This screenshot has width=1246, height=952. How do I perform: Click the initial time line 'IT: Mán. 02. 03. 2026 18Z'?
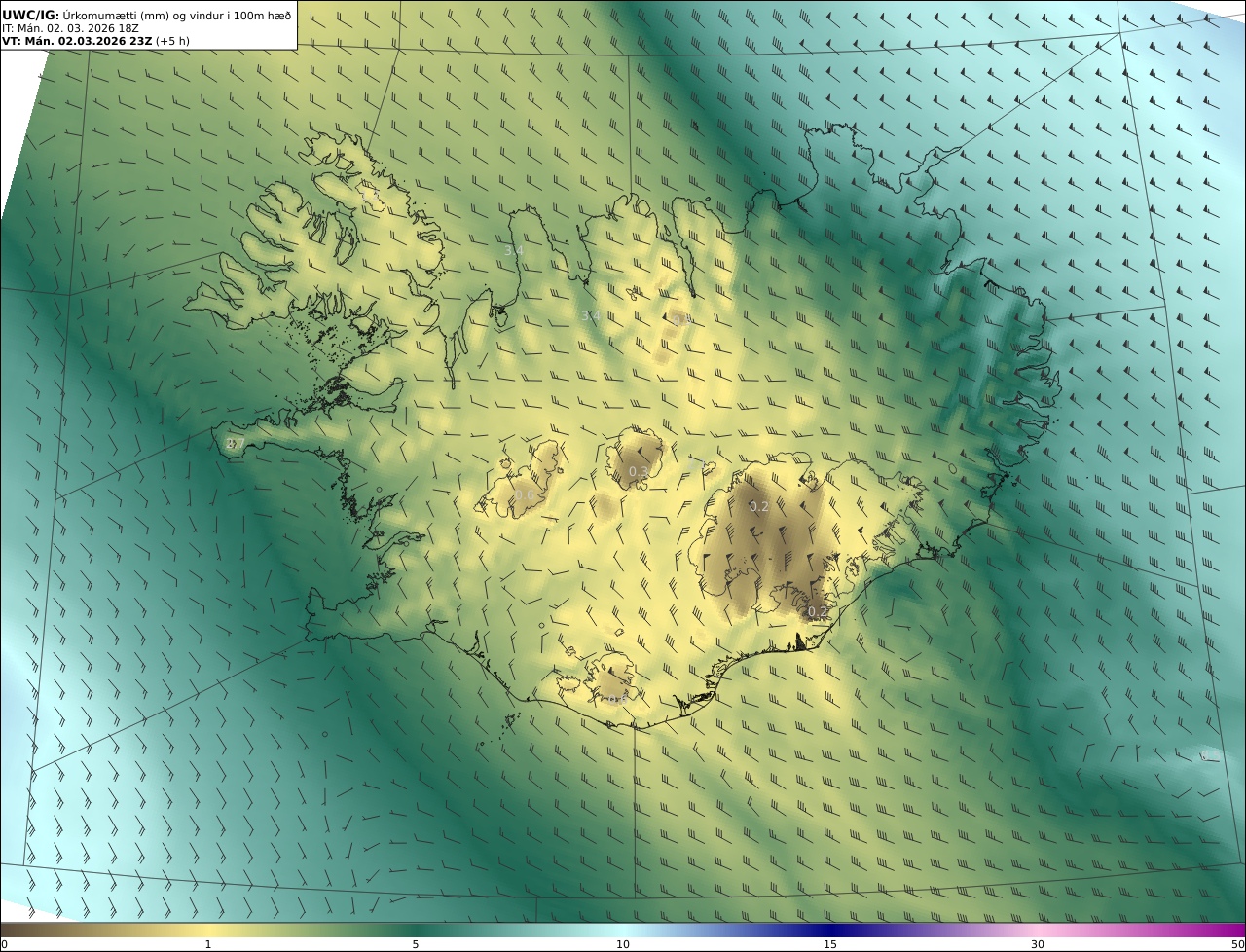(x=71, y=28)
